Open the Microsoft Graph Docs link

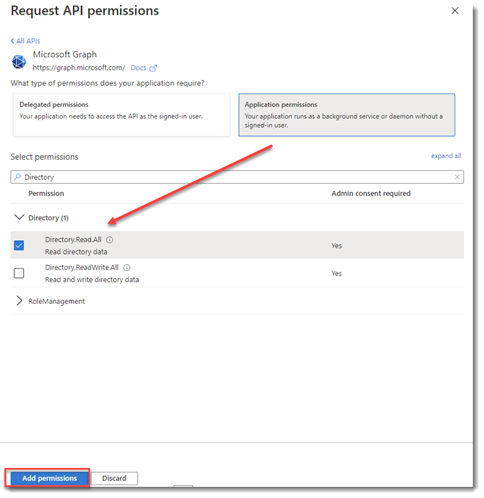click(x=138, y=68)
